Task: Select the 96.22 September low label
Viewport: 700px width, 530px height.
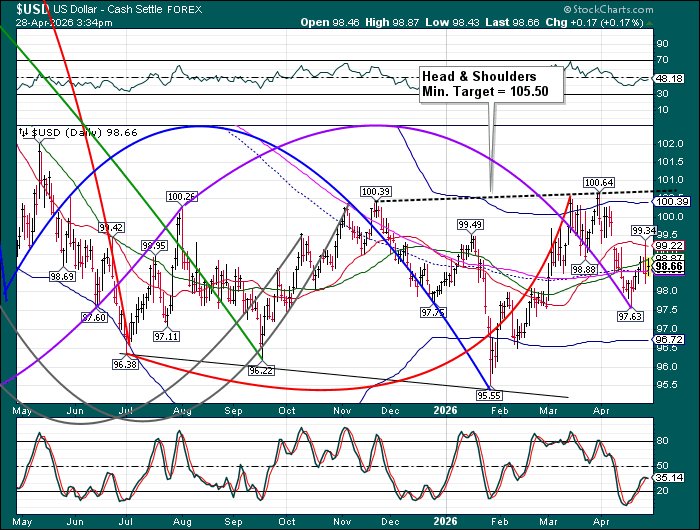Action: [x=261, y=370]
